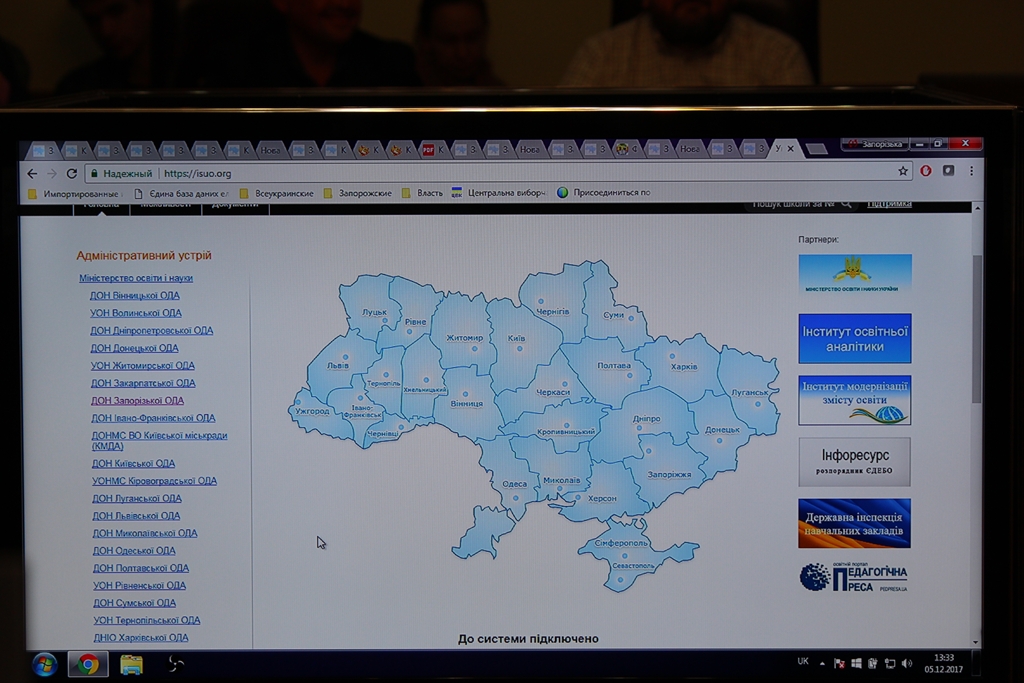Open the Импортированные bookmarks folder
Screen dimensions: 1024x683
click(x=74, y=193)
